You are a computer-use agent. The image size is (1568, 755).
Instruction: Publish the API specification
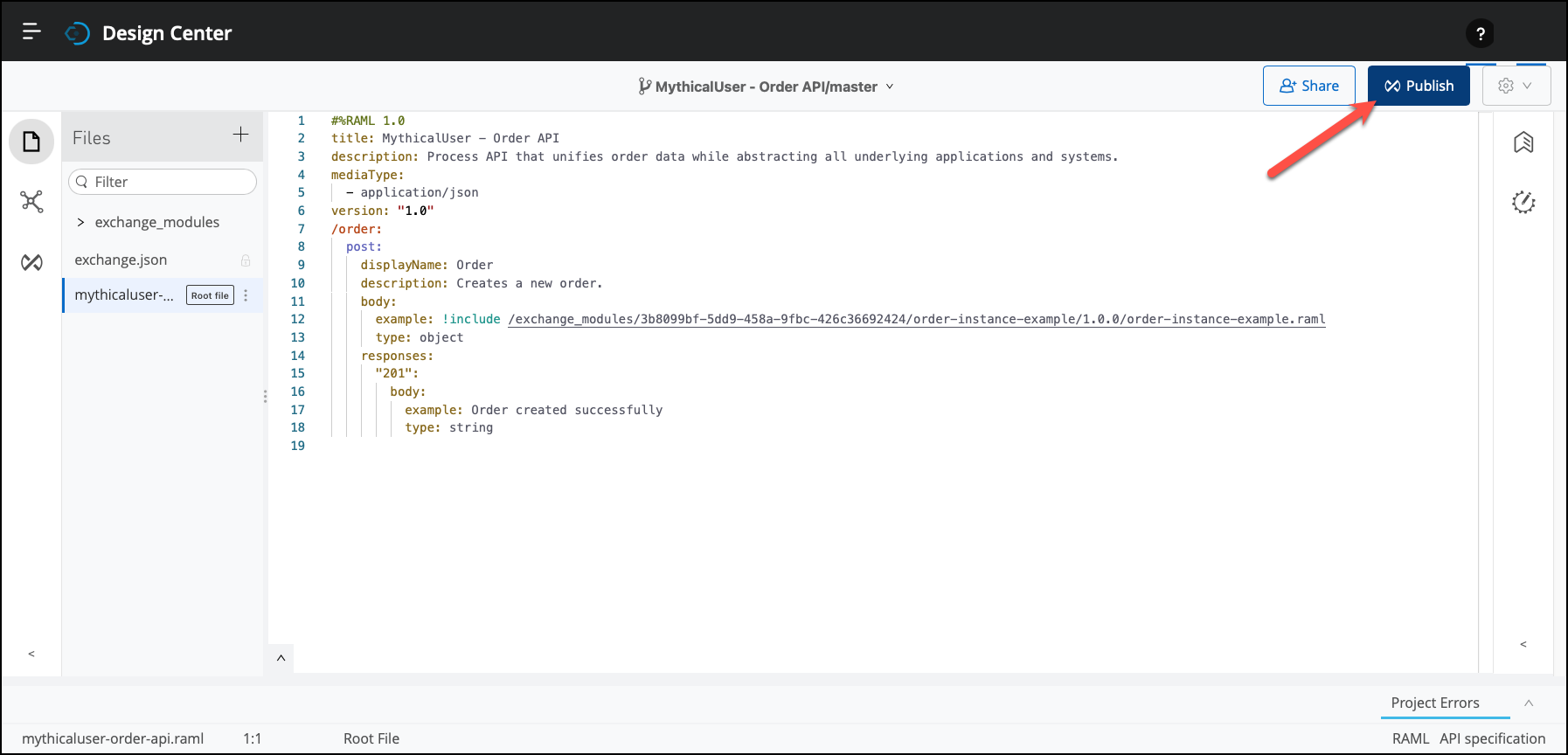(1419, 86)
